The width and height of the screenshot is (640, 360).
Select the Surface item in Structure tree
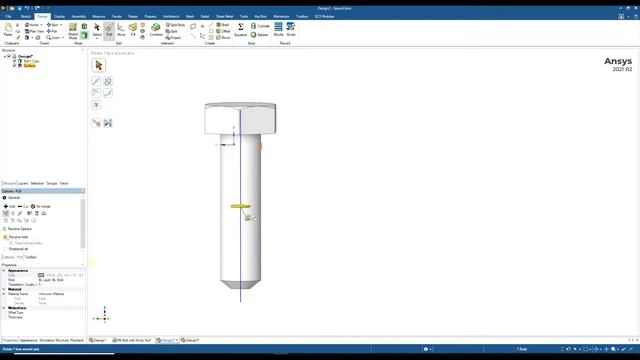pos(29,65)
